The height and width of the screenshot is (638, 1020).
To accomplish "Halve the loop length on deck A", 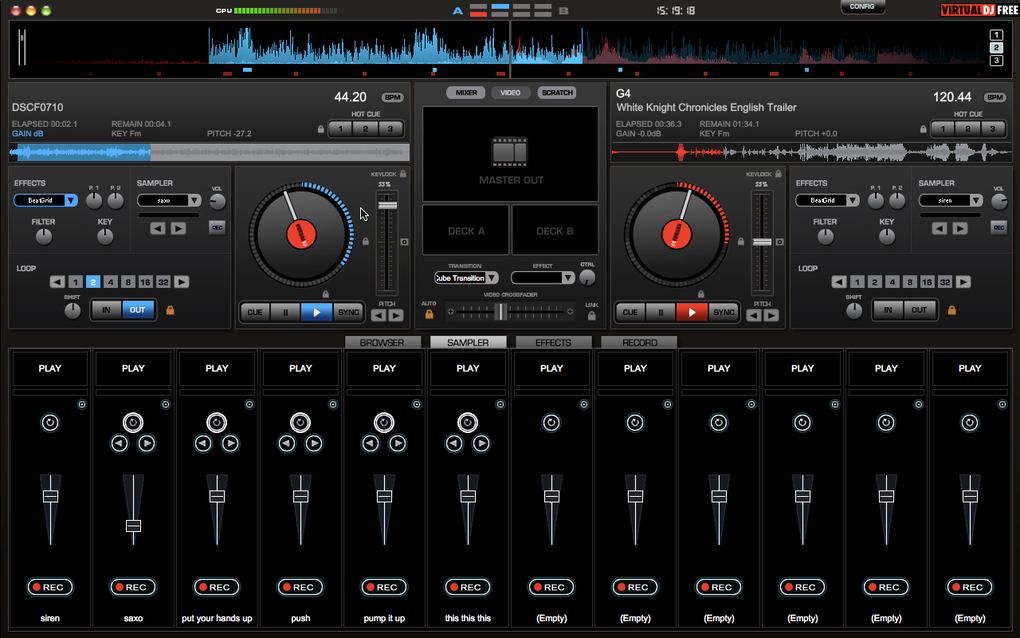I will click(x=57, y=282).
